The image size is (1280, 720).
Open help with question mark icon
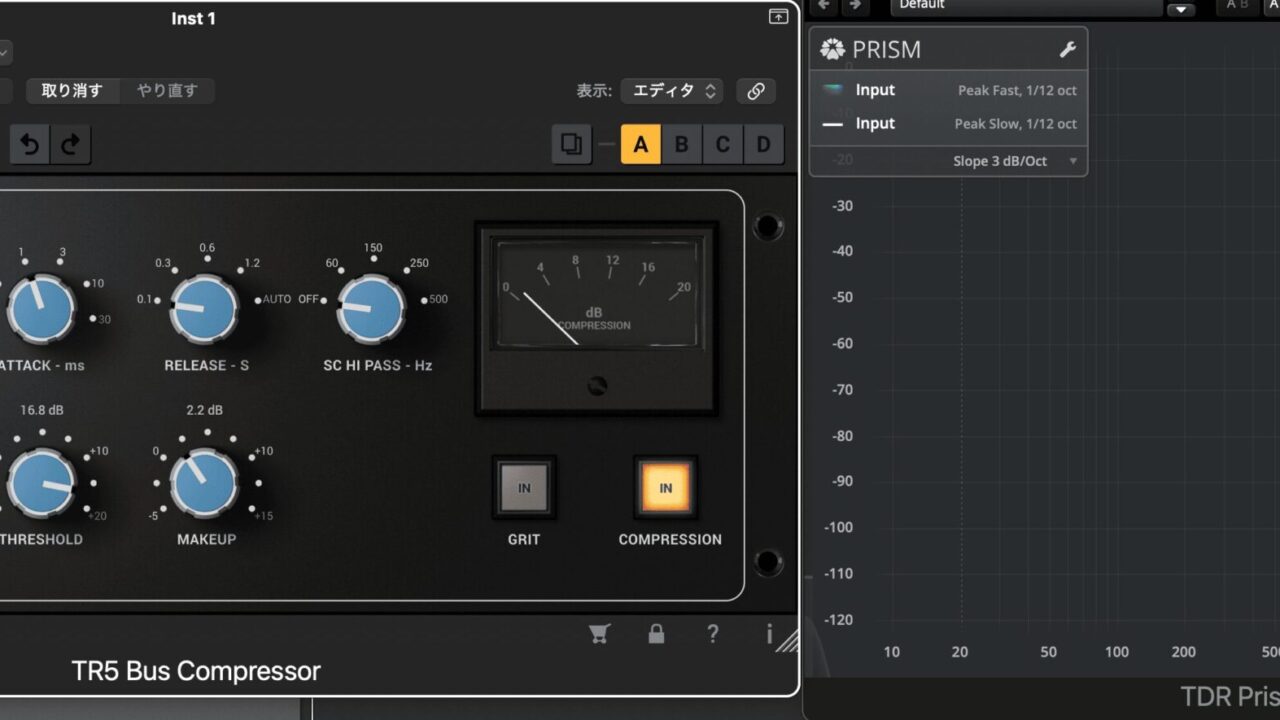tap(712, 633)
